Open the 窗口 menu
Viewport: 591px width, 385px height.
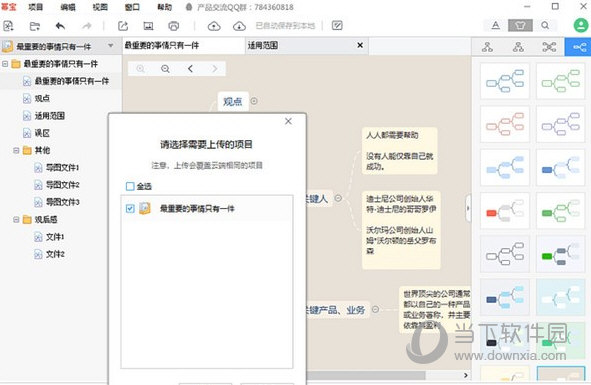pyautogui.click(x=132, y=7)
